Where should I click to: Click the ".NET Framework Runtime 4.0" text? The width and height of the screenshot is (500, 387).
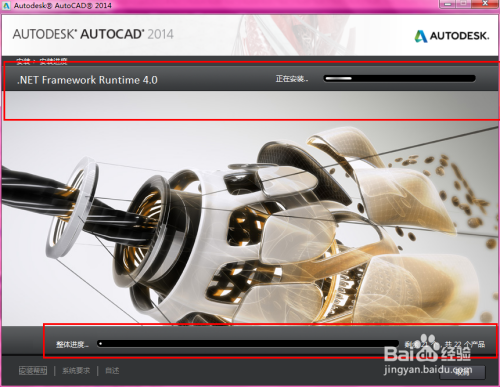click(x=87, y=80)
